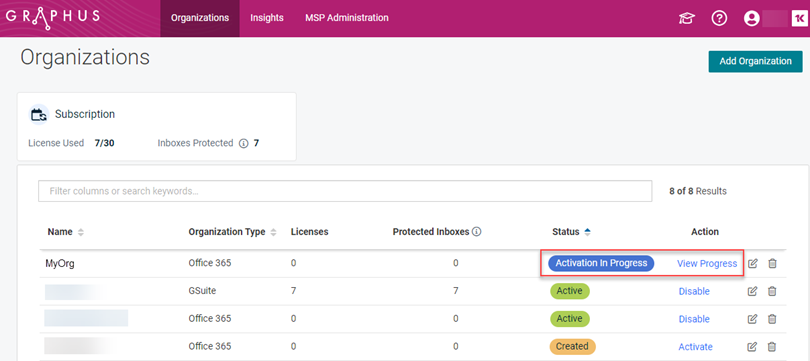
Task: Open the MSP Administration tab
Action: (x=347, y=18)
